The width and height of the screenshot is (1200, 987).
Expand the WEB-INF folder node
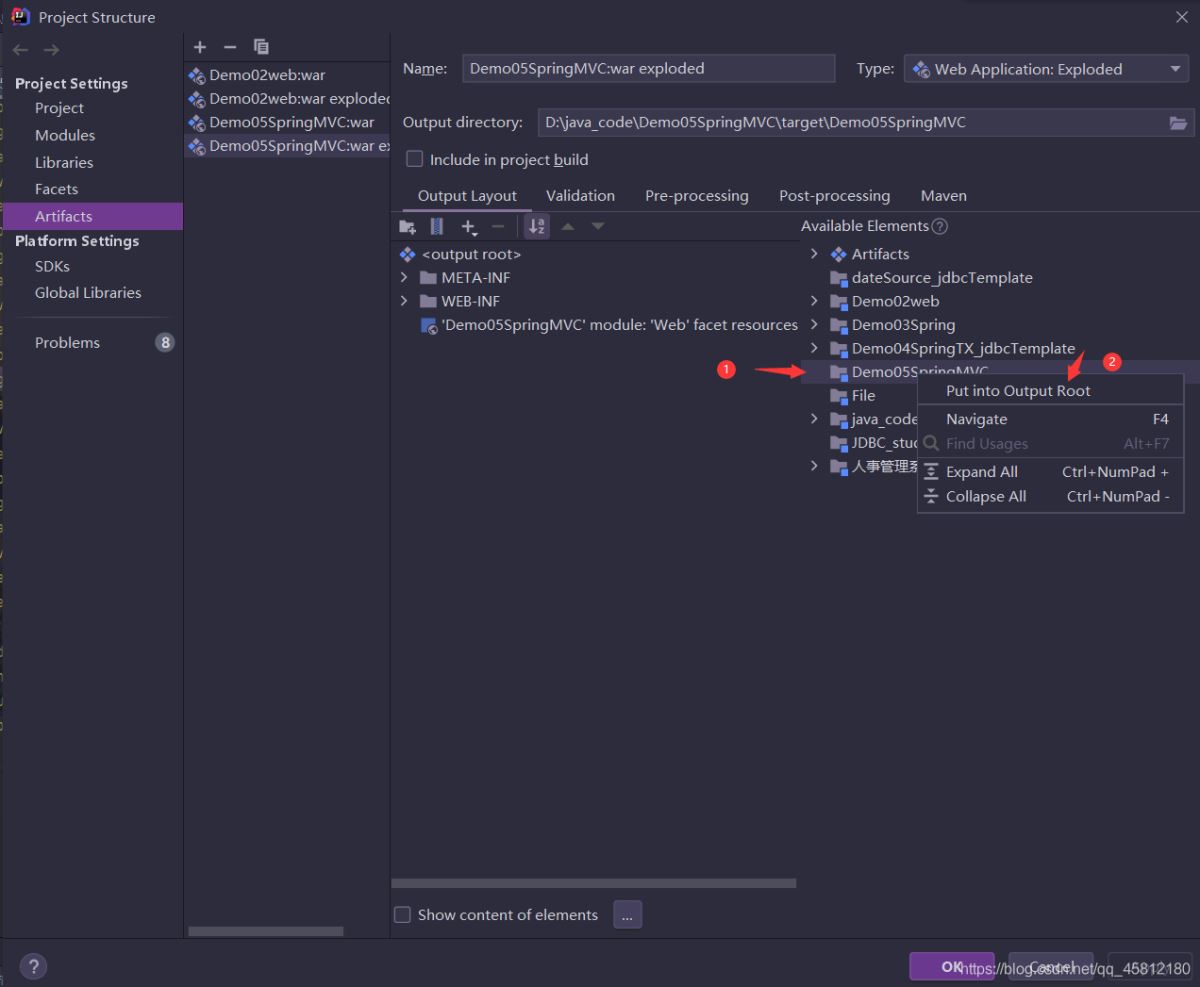404,301
